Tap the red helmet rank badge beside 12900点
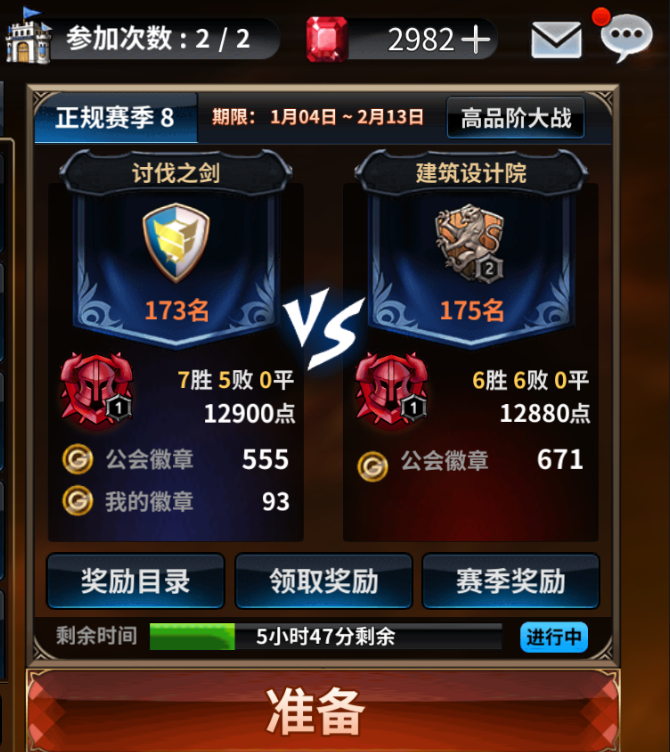This screenshot has width=670, height=752. (97, 388)
